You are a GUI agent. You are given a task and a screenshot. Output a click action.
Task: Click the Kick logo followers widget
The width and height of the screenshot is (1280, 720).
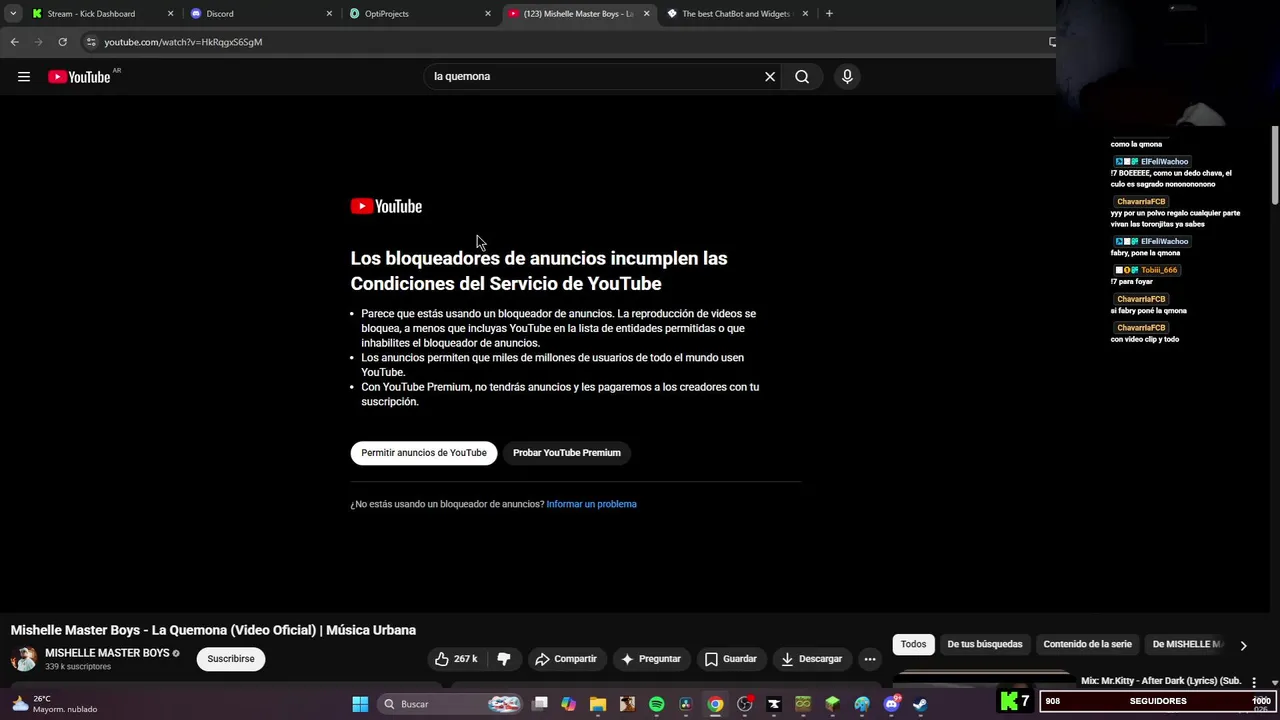point(1015,701)
